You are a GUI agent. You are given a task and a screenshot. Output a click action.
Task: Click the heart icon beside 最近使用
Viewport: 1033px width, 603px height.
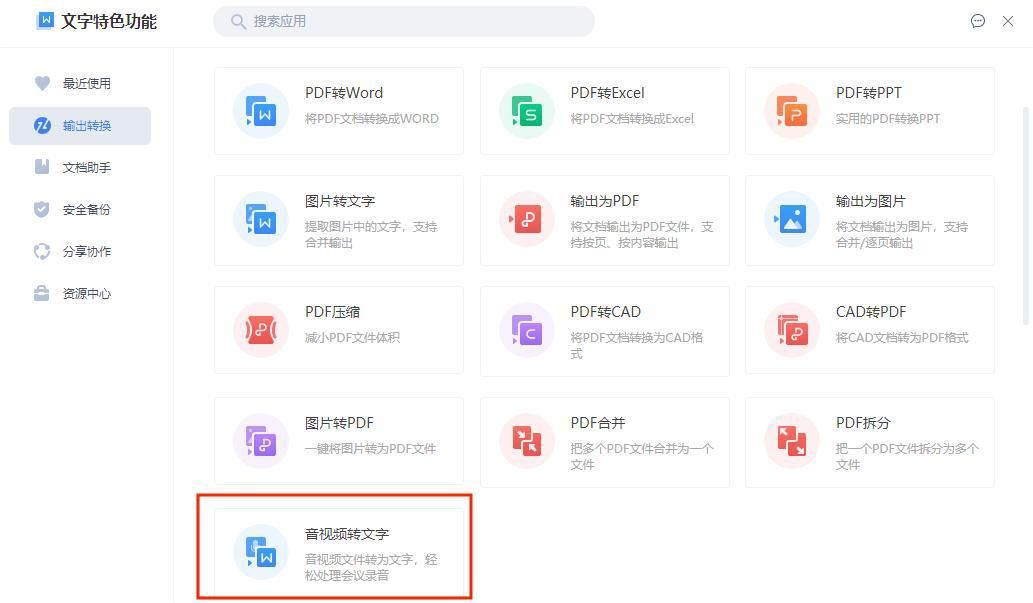[42, 83]
